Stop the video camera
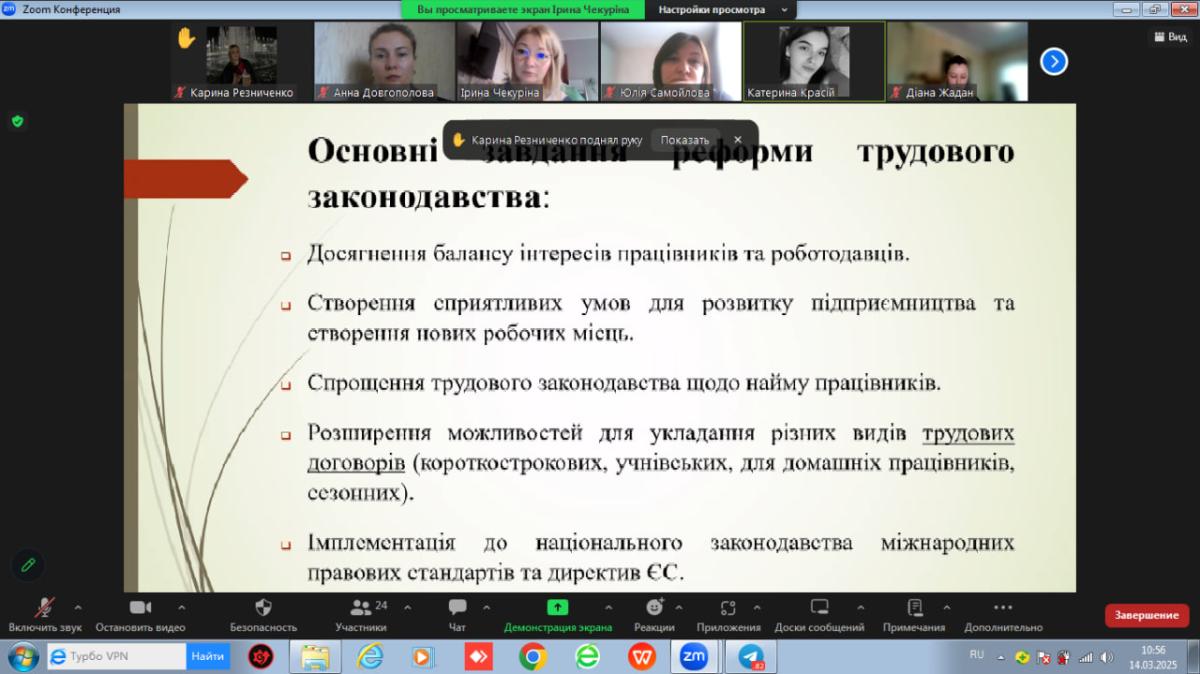1200x674 pixels. tap(140, 608)
